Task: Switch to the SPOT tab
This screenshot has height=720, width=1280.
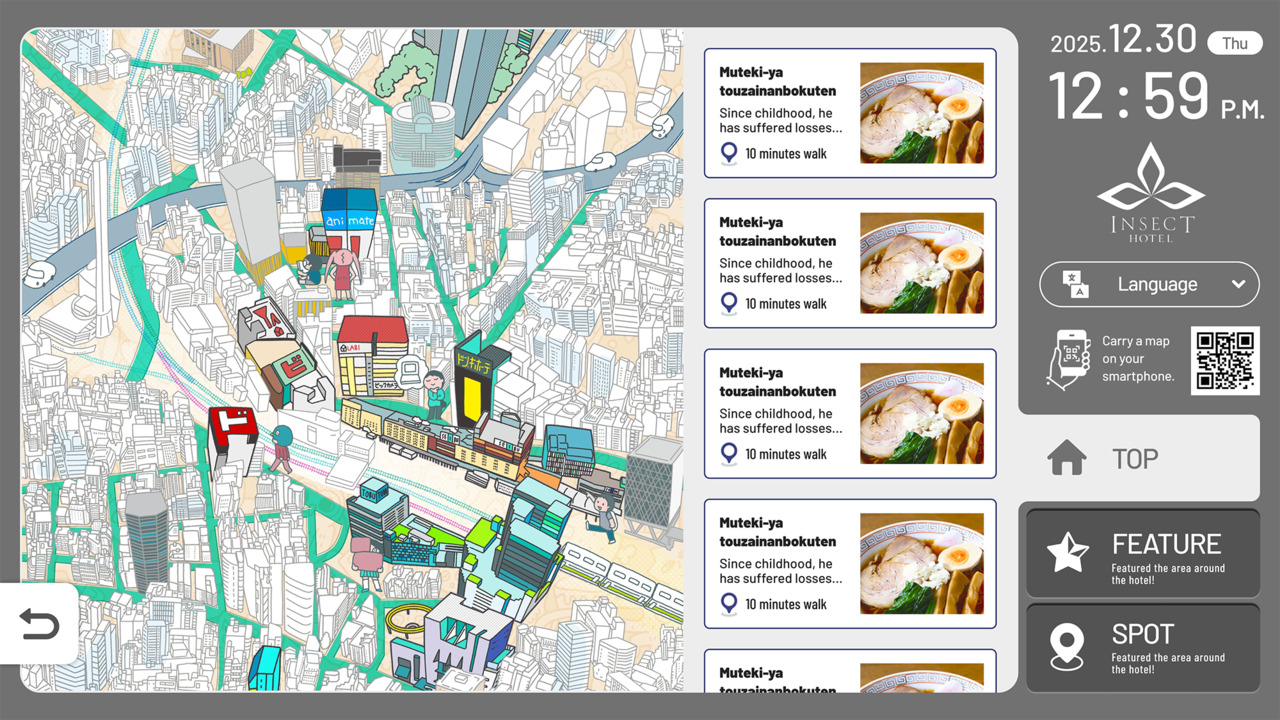Action: (1143, 647)
